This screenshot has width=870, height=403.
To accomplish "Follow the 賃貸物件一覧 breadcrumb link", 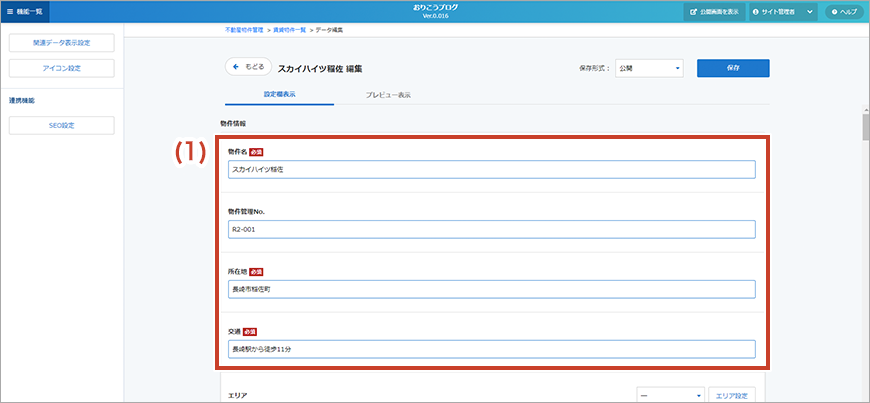I will 288,31.
